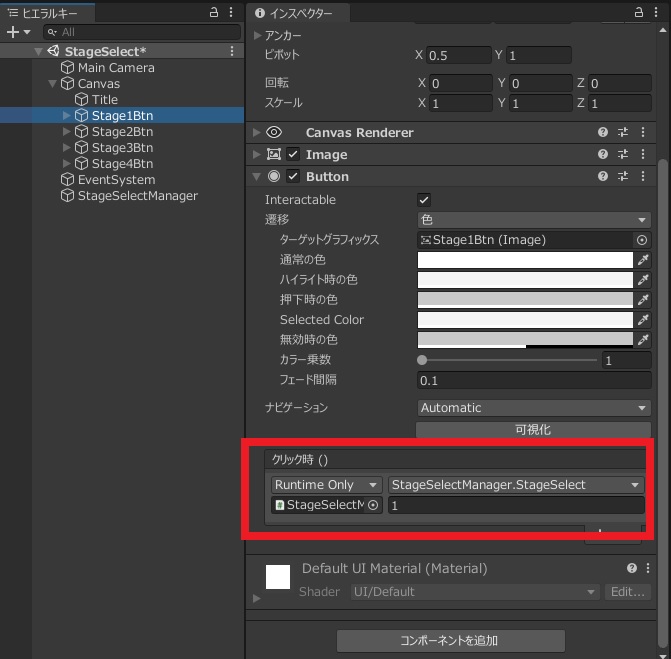
Task: Click the normal color swatch
Action: (x=525, y=260)
